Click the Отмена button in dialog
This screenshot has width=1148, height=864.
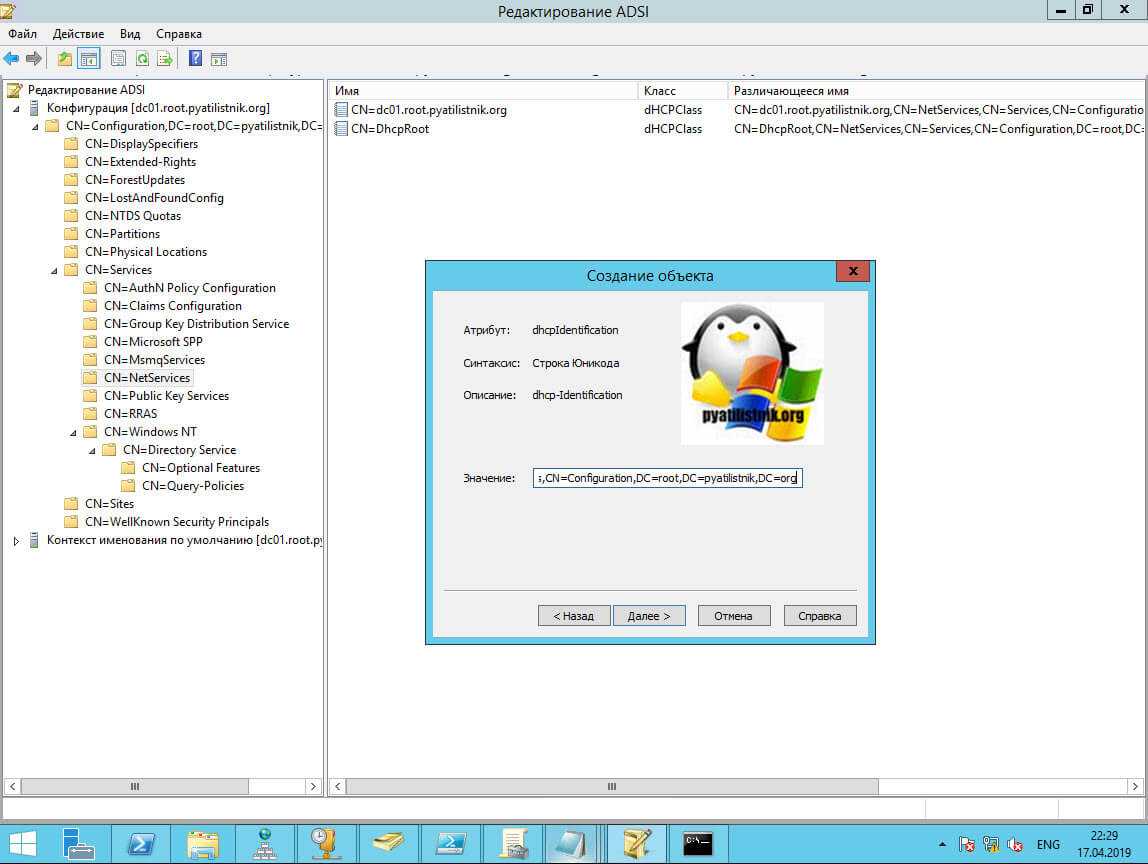(733, 616)
